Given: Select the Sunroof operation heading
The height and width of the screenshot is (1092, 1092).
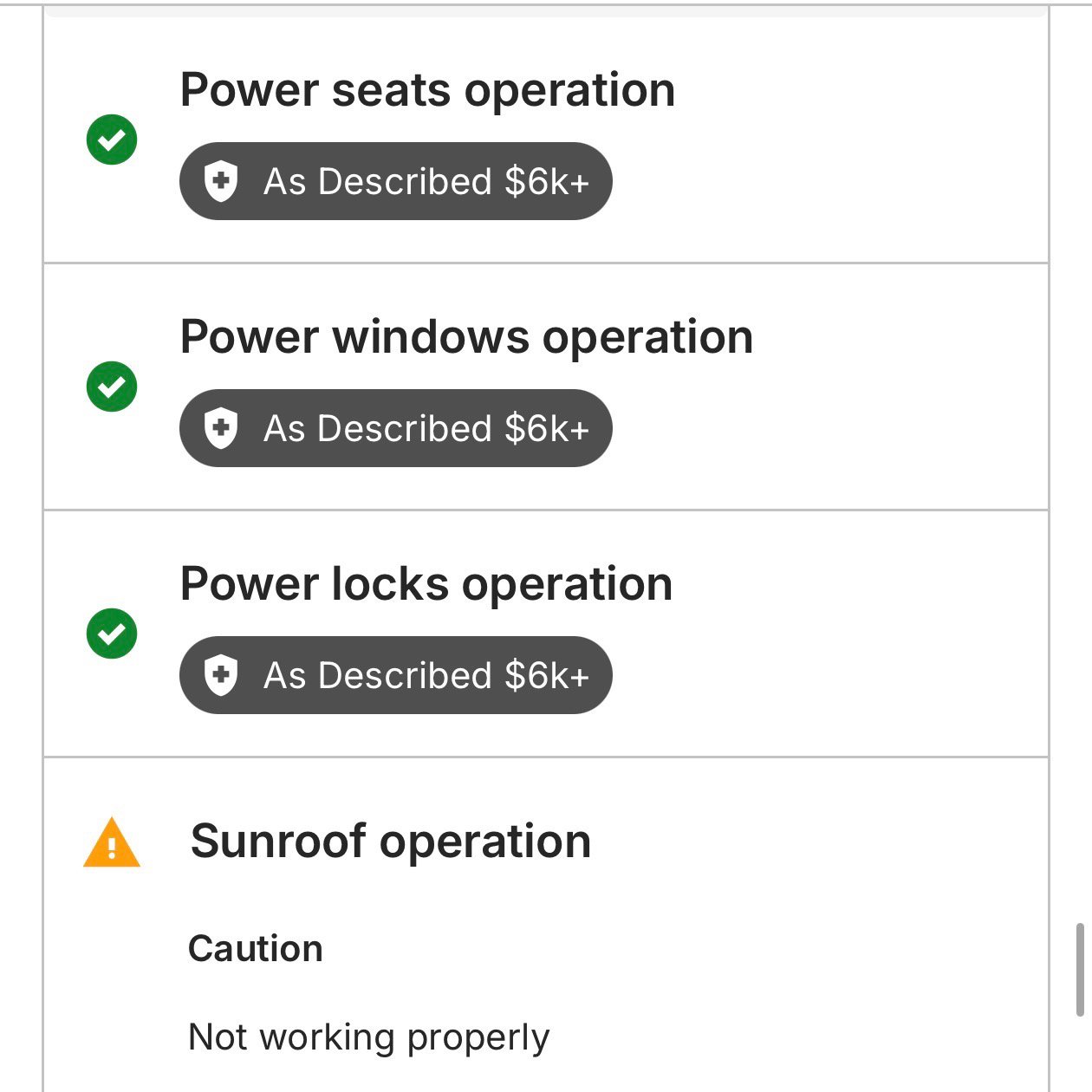Looking at the screenshot, I should [391, 842].
